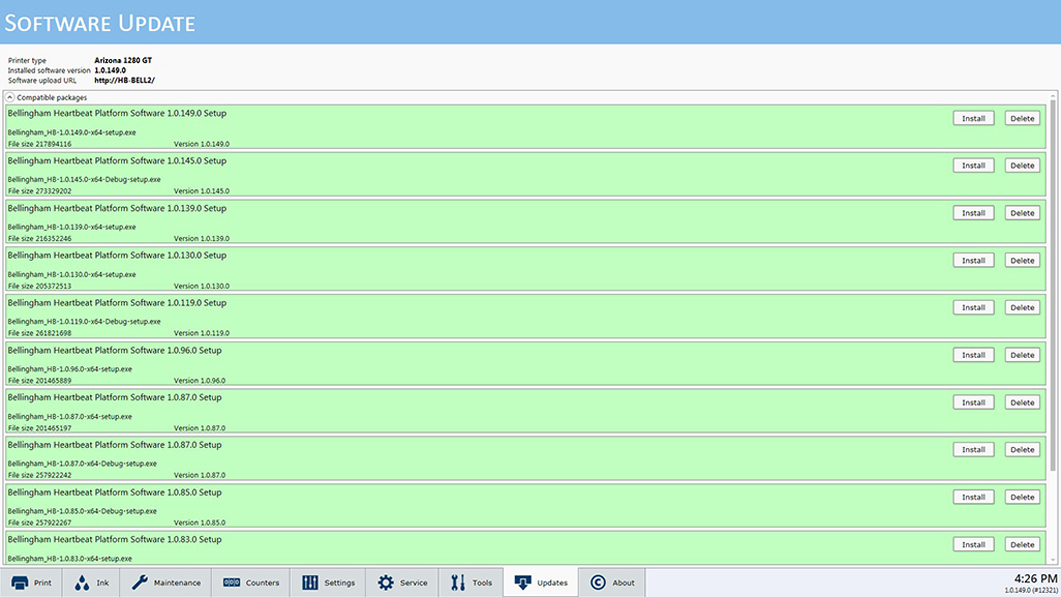This screenshot has width=1061, height=597.
Task: Click file name Bellingham_HB-1.0.139.0-x64-setup.exe
Action: pos(72,227)
